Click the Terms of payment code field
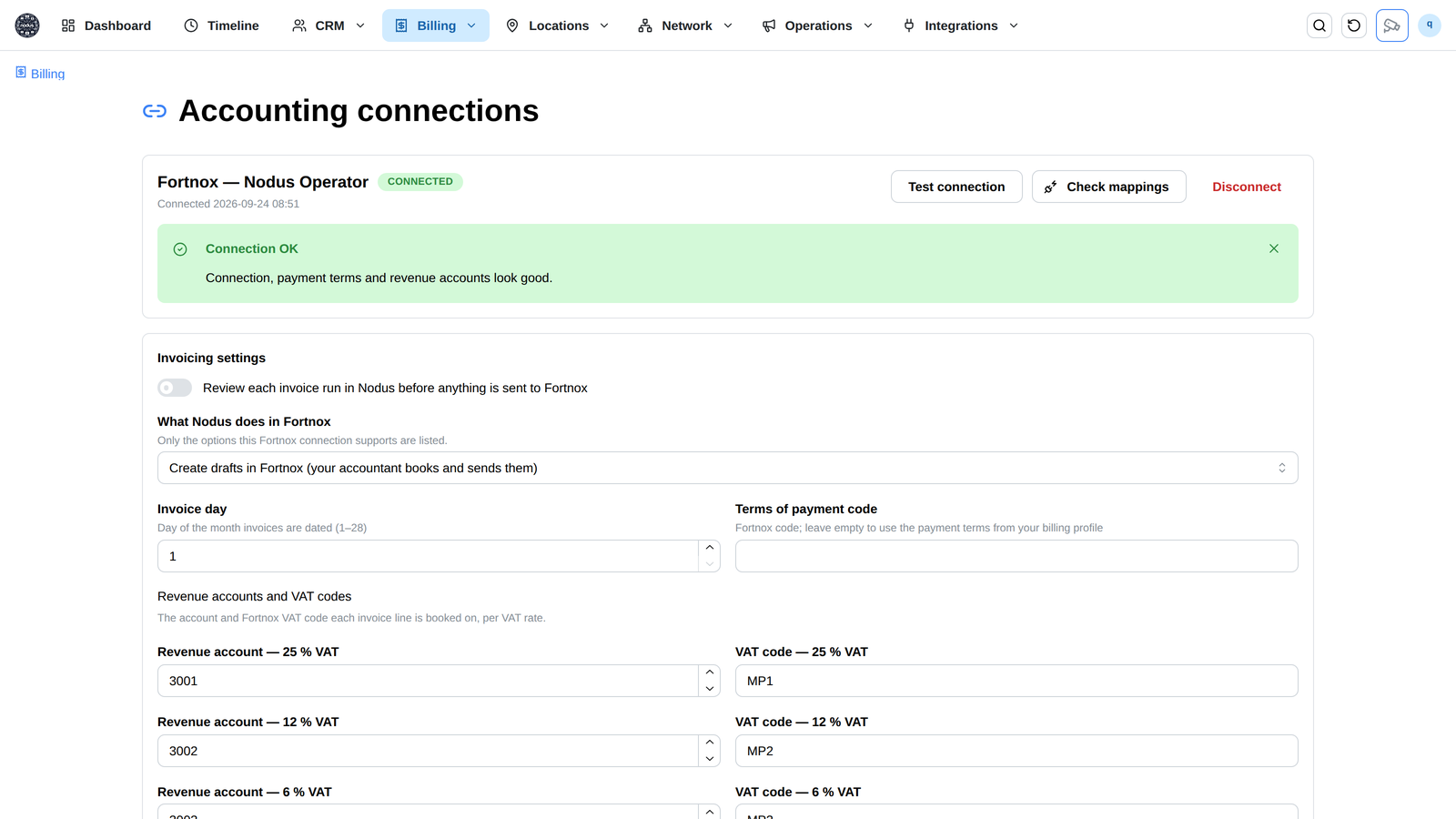Viewport: 1456px width, 819px height. (1016, 556)
